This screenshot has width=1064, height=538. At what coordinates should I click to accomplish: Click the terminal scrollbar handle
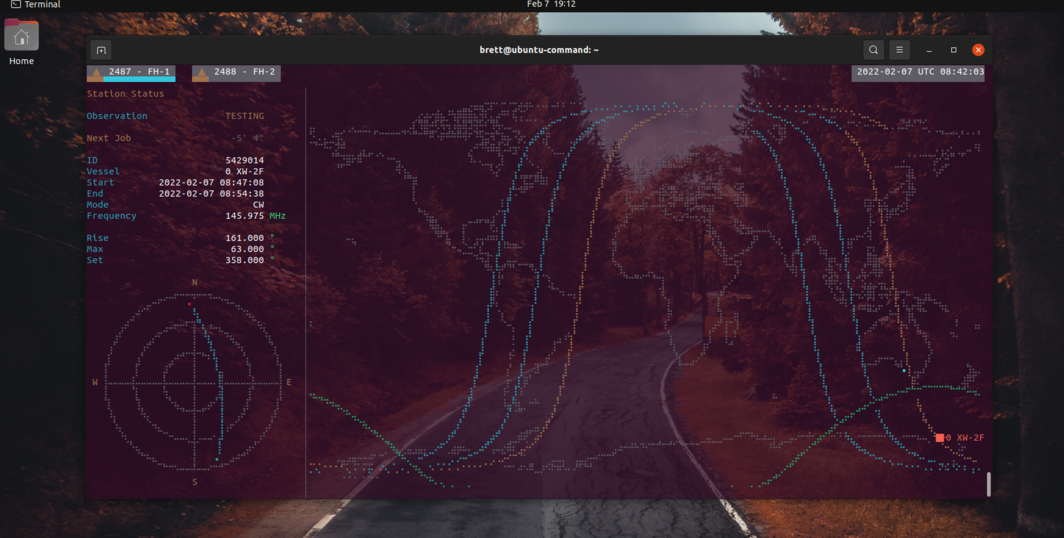tap(988, 484)
